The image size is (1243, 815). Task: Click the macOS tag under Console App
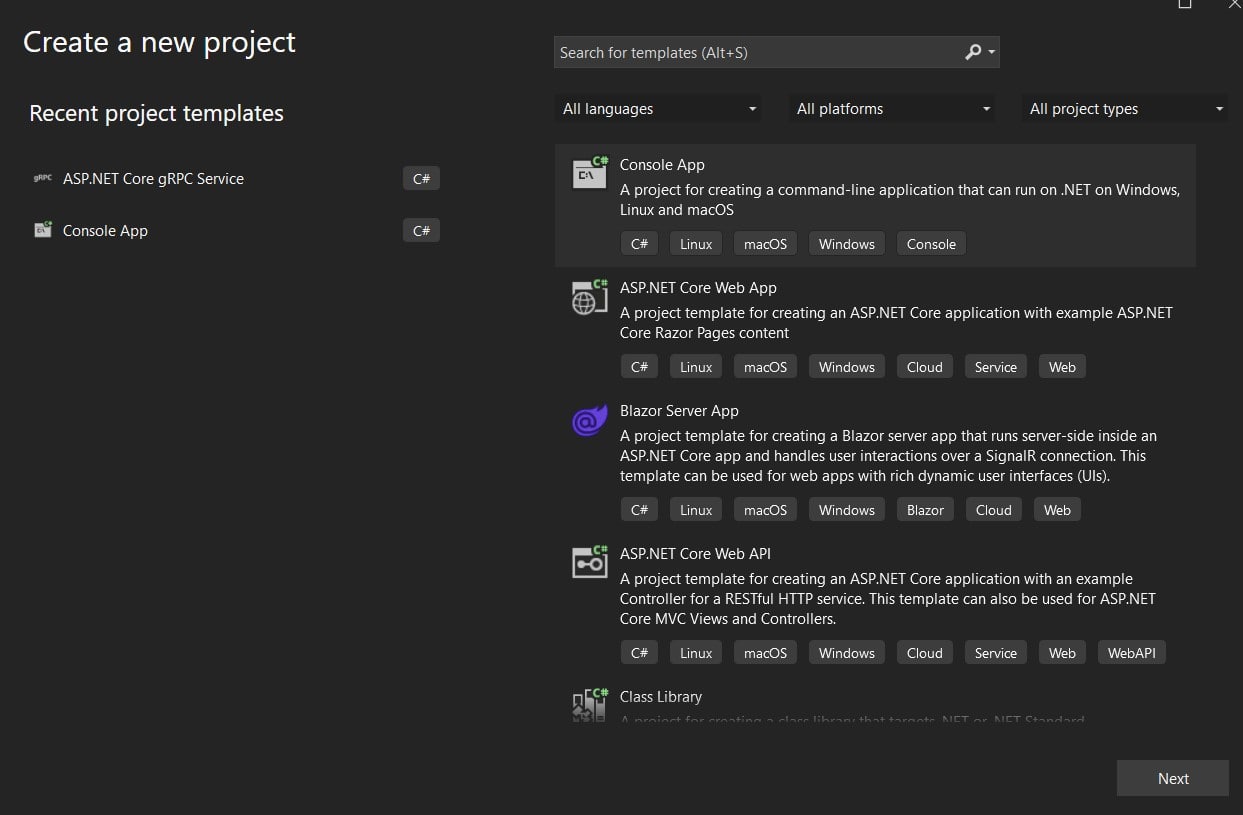(765, 244)
